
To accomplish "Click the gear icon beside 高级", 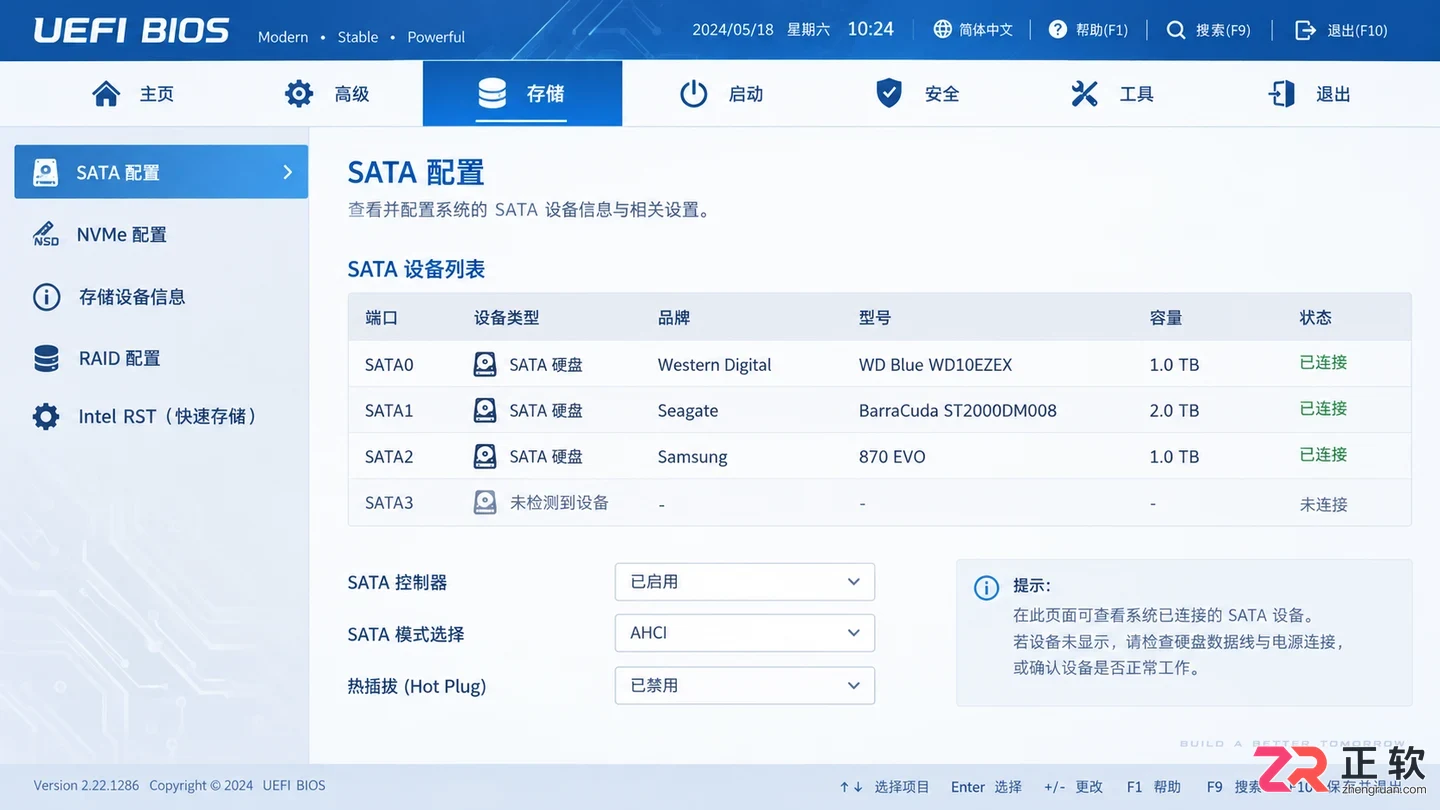I will coord(299,94).
